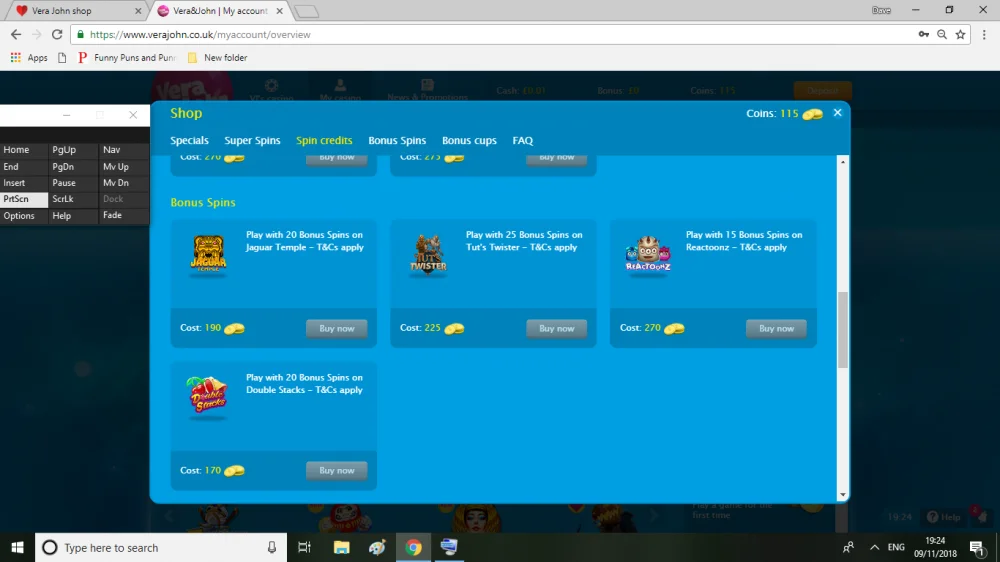The height and width of the screenshot is (562, 1000).
Task: Open the Bonus Spins shop tab
Action: pos(397,140)
